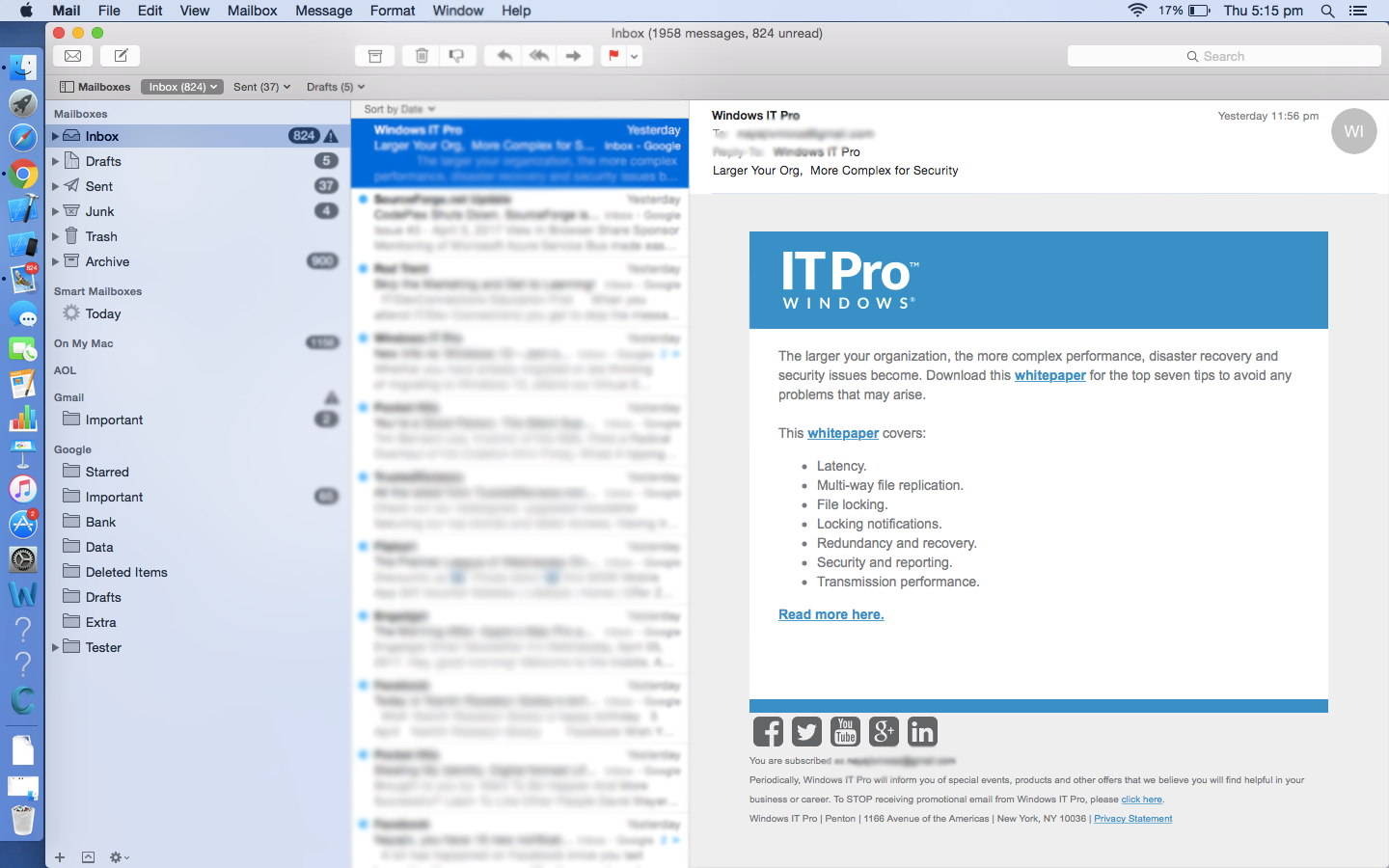The image size is (1389, 868).
Task: Open the flag color dropdown arrow
Action: coord(634,56)
